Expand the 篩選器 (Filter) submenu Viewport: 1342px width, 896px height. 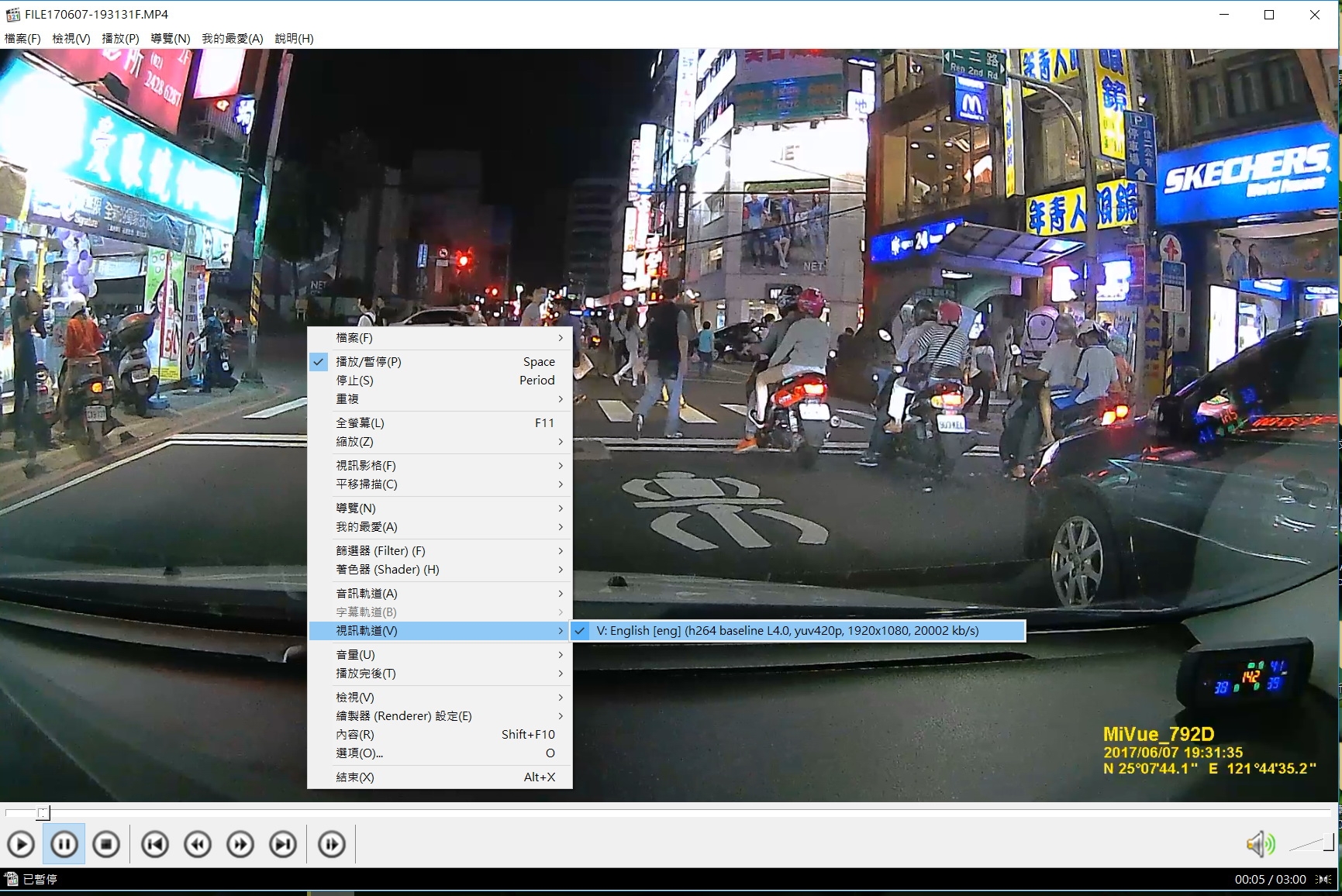[440, 551]
